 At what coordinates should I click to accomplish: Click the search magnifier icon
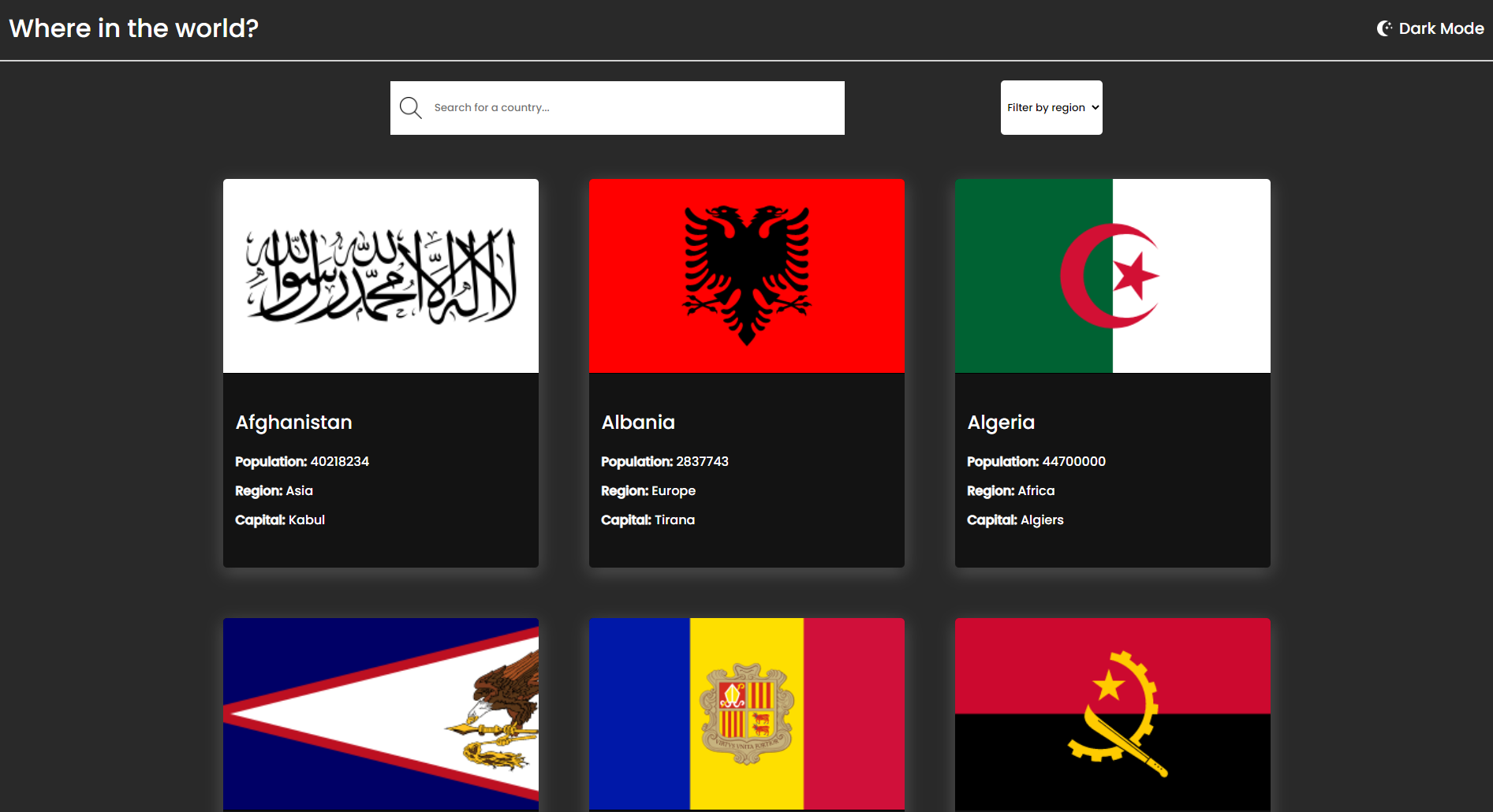(x=410, y=107)
